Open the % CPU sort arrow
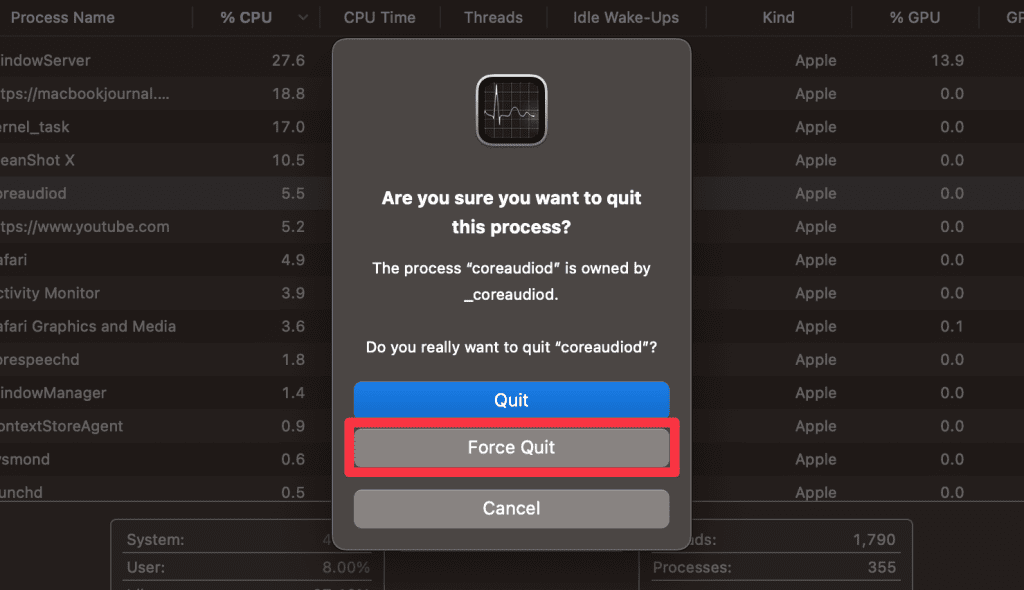1024x590 pixels. (x=303, y=18)
